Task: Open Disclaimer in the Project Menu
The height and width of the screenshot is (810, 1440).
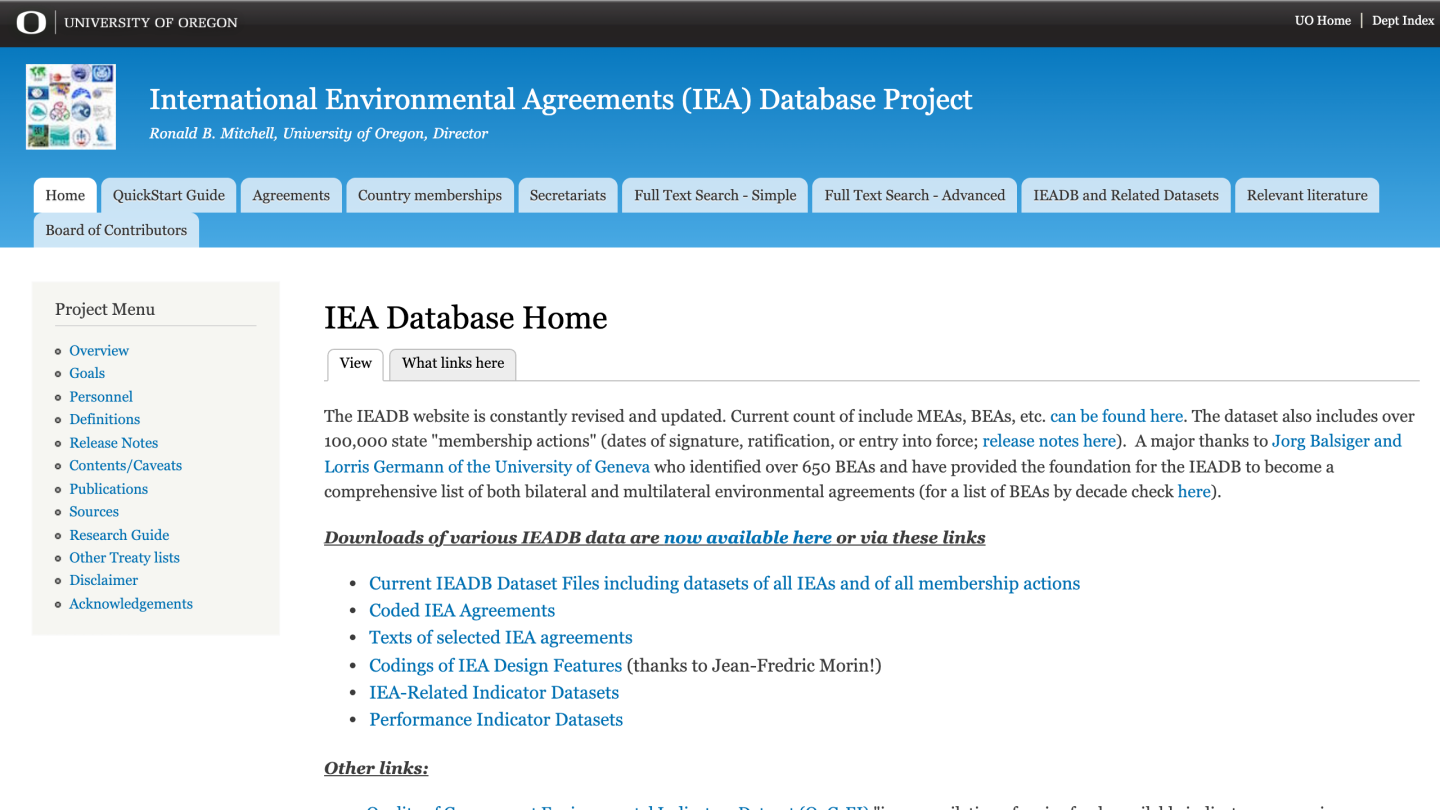Action: (104, 580)
